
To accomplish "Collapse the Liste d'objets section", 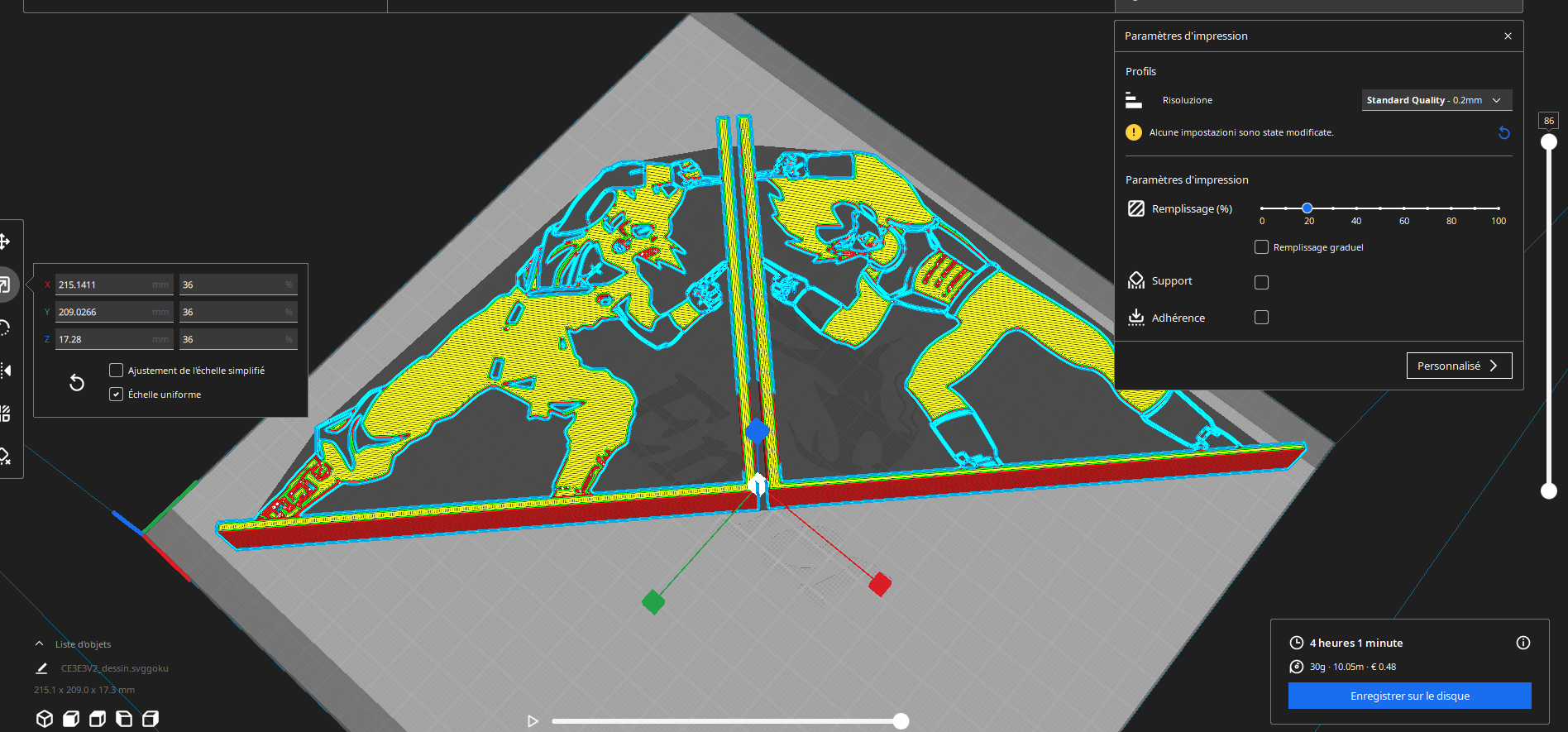I will point(39,643).
